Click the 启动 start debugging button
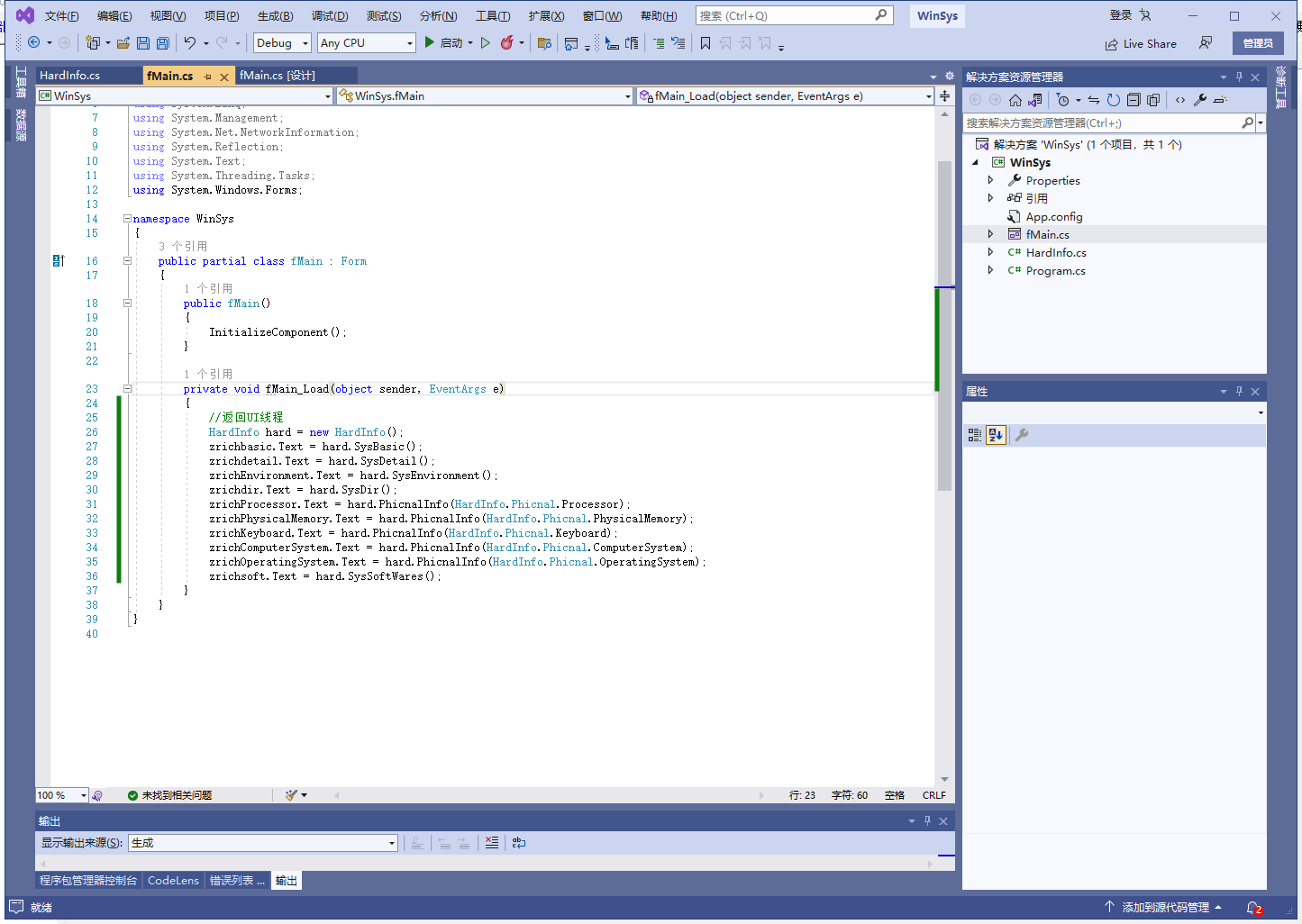The image size is (1302, 924). (x=443, y=42)
